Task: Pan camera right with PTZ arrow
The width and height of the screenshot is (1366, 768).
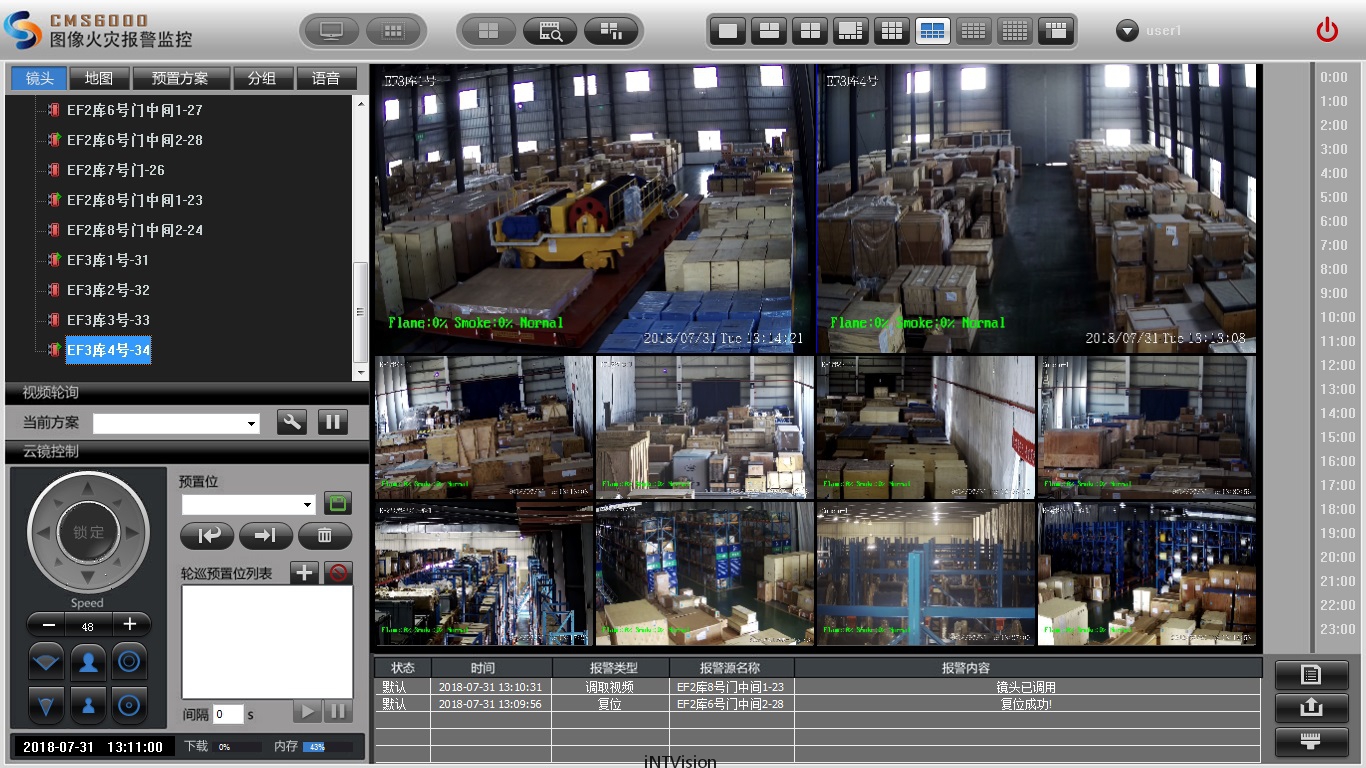Action: (134, 532)
